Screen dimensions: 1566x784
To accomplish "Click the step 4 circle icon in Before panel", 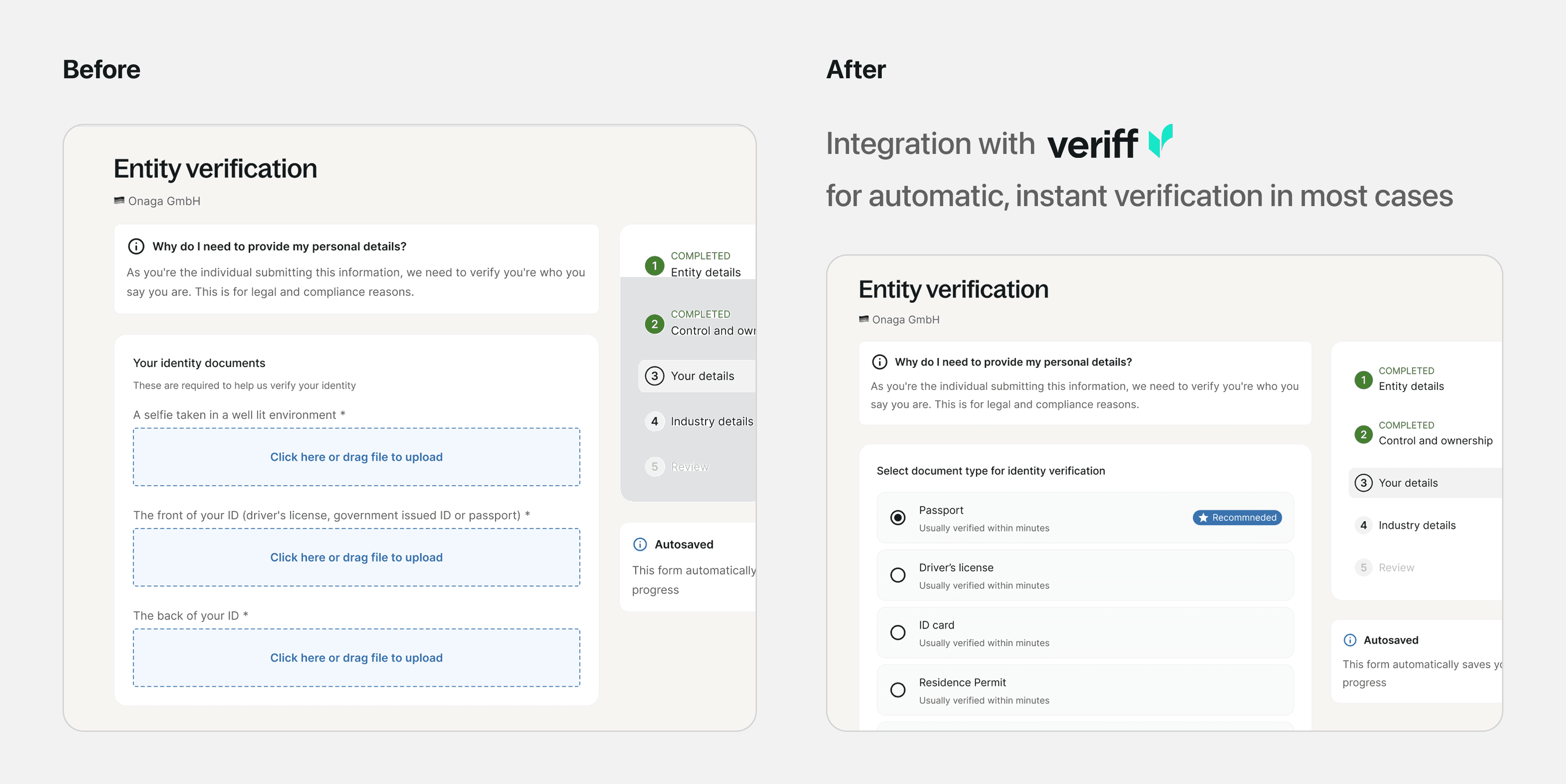I will (654, 421).
